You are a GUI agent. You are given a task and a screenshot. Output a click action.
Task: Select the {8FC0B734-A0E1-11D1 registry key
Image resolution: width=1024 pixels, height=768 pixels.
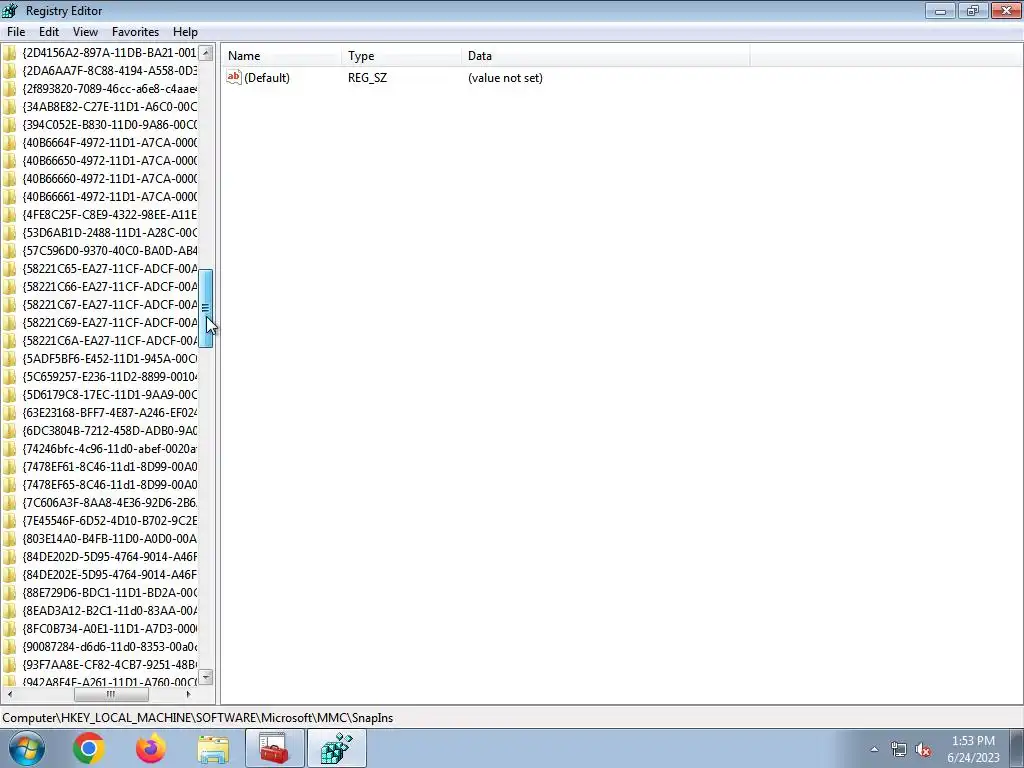coord(109,629)
